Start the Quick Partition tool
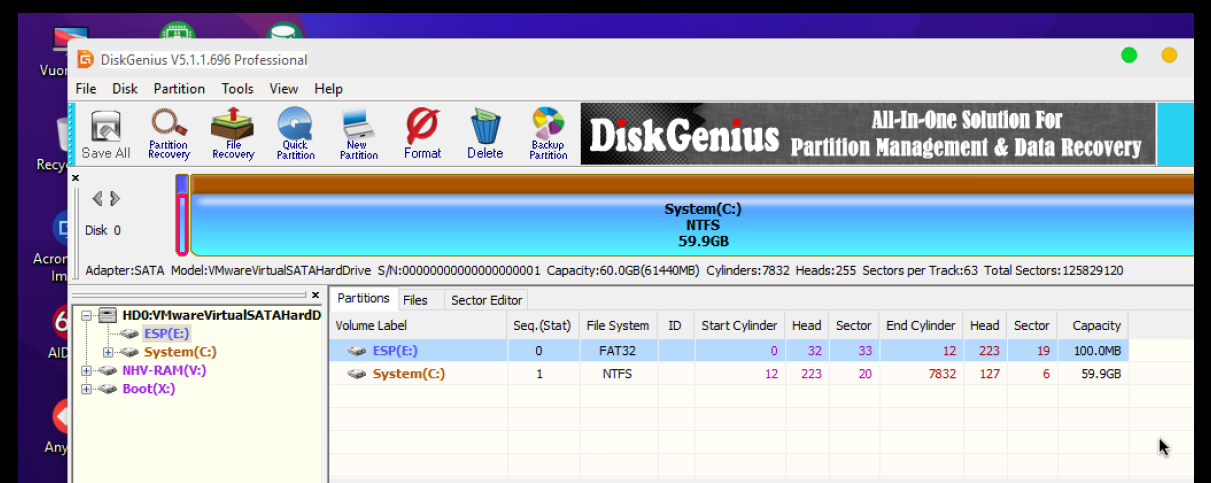 pos(295,134)
